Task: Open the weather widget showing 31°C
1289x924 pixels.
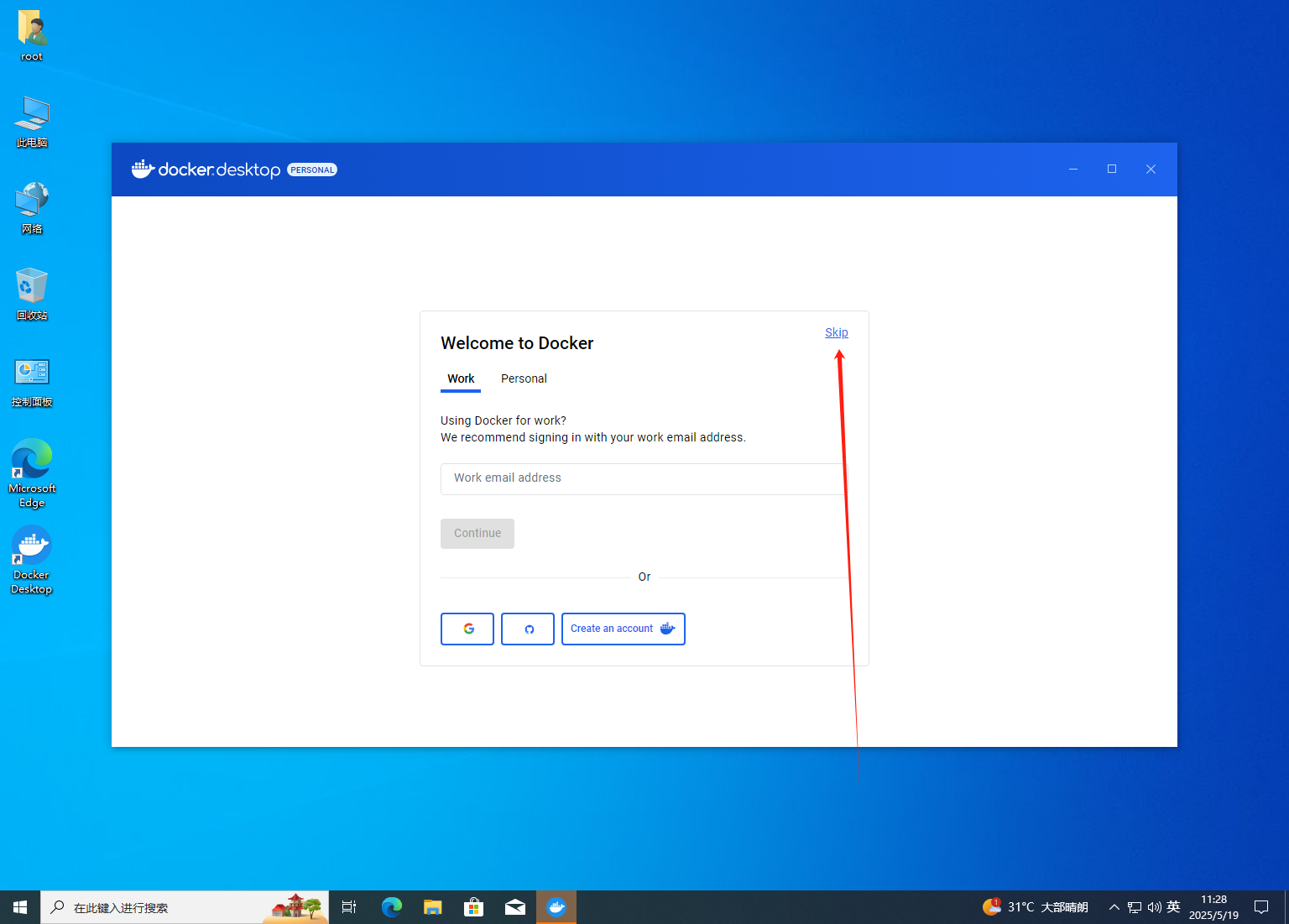Action: click(1035, 907)
